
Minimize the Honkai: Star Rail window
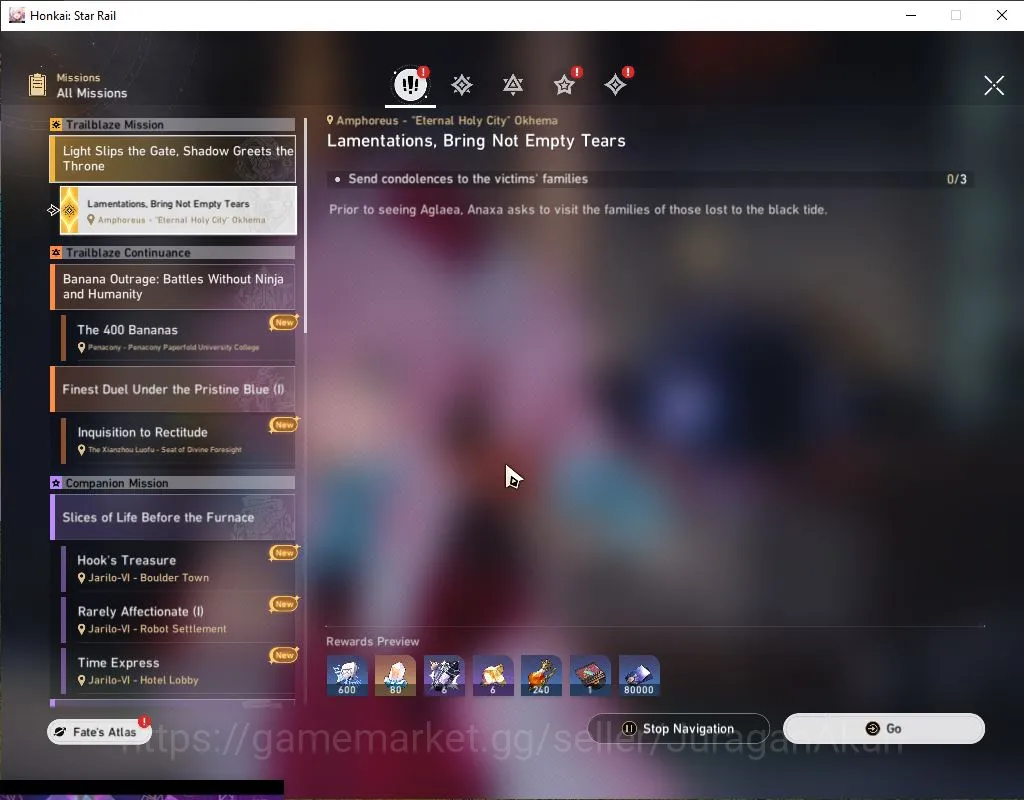(x=911, y=15)
